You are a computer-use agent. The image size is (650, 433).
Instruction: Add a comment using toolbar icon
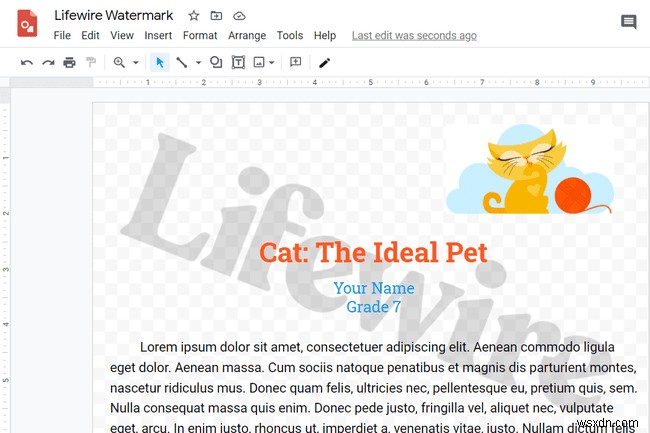tap(296, 62)
